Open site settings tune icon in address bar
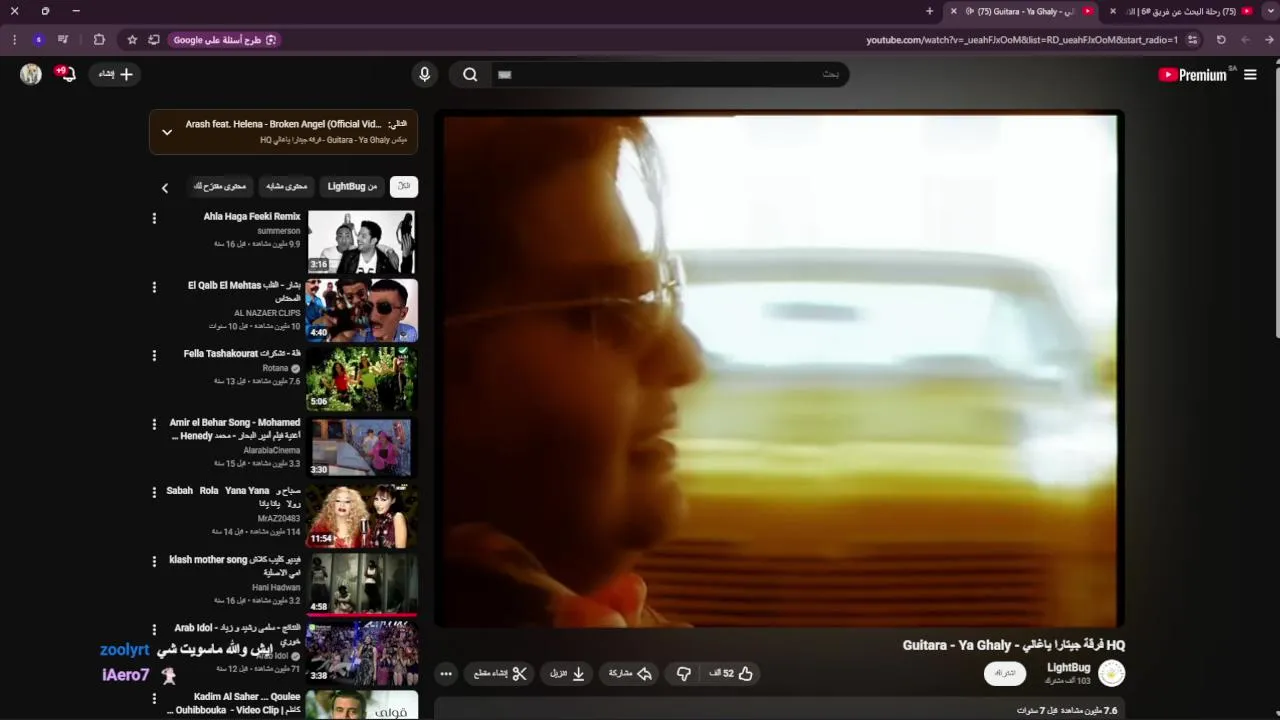Image resolution: width=1280 pixels, height=720 pixels. pyautogui.click(x=1192, y=40)
